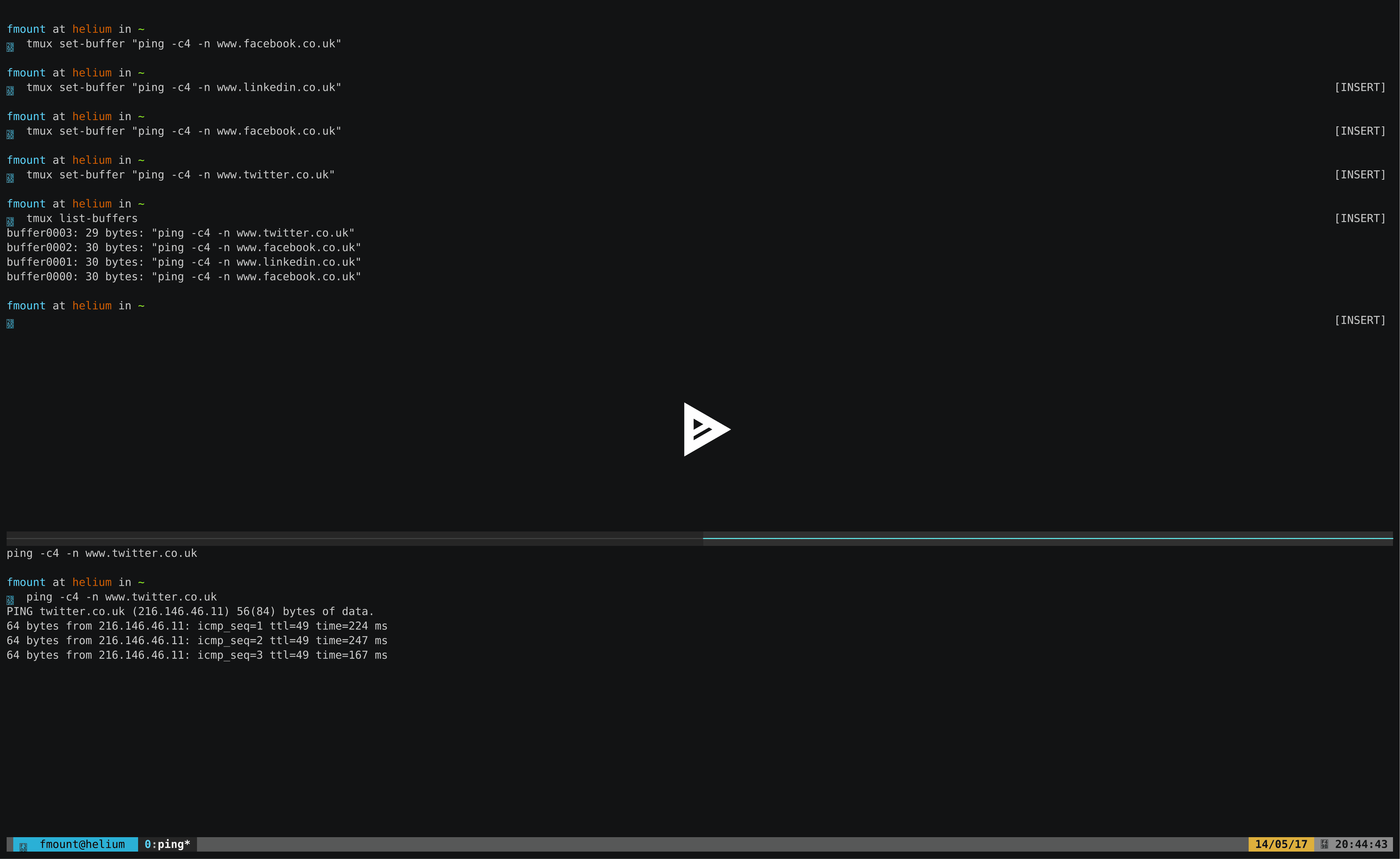The height and width of the screenshot is (859, 1400).
Task: Click the prompt glyph before the ping twitter command
Action: (x=10, y=600)
